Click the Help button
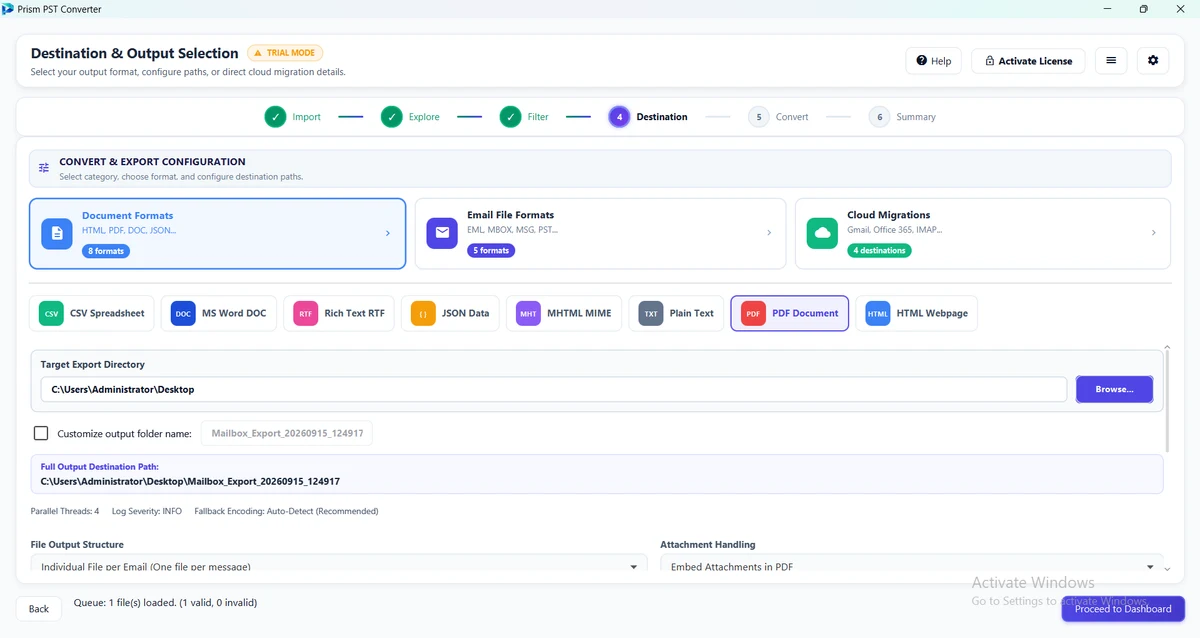Viewport: 1200px width, 638px height. click(x=933, y=61)
